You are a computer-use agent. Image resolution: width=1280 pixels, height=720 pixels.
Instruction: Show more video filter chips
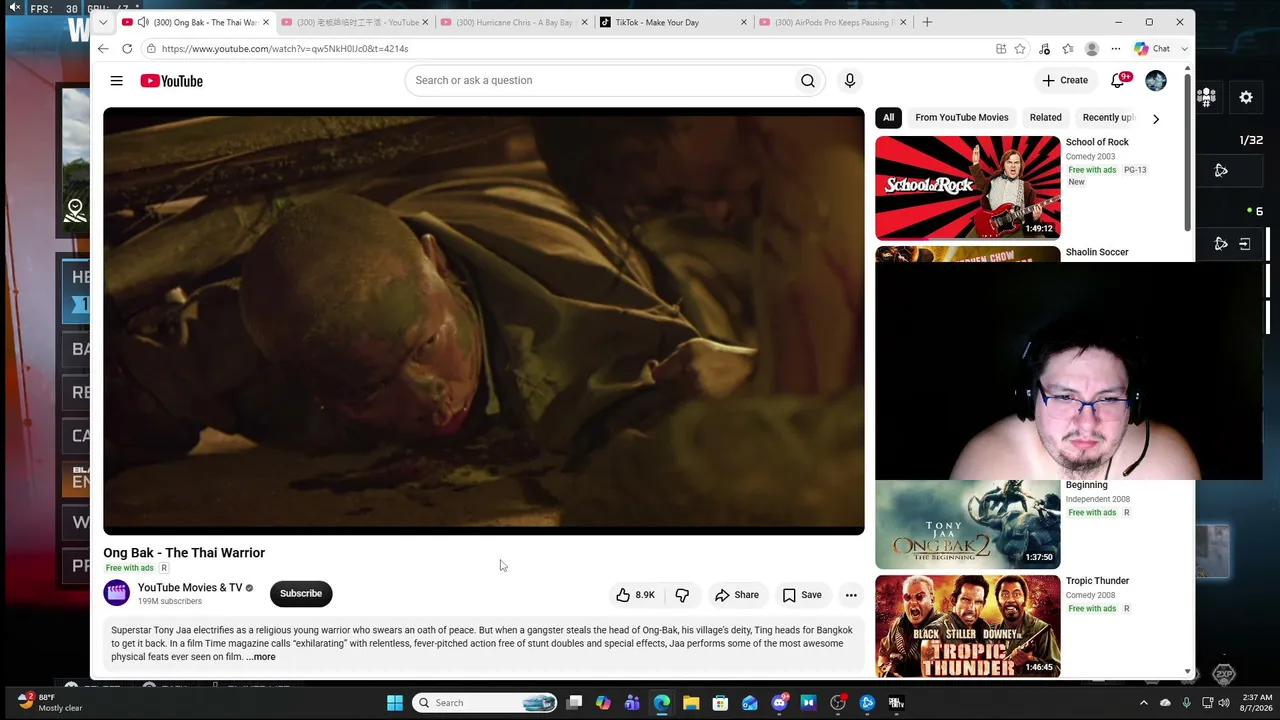(1156, 119)
